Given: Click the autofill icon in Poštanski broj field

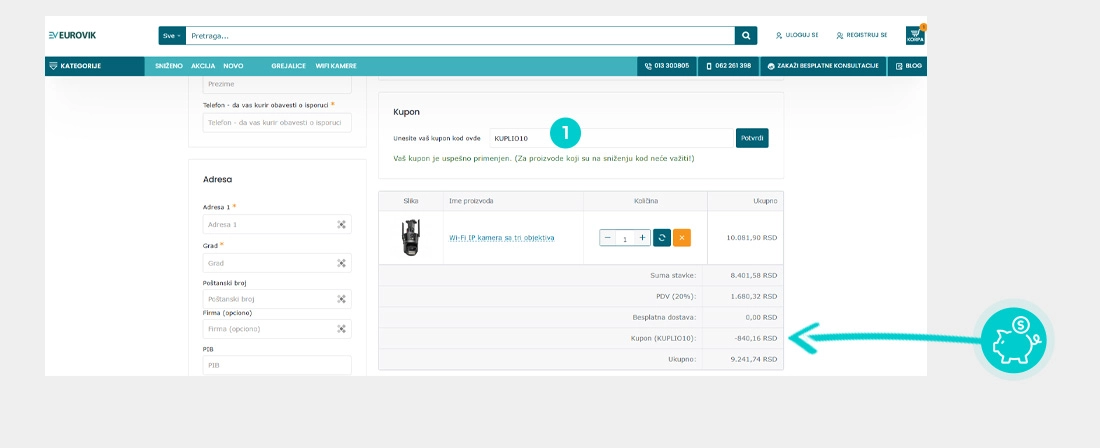Looking at the screenshot, I should click(x=341, y=299).
